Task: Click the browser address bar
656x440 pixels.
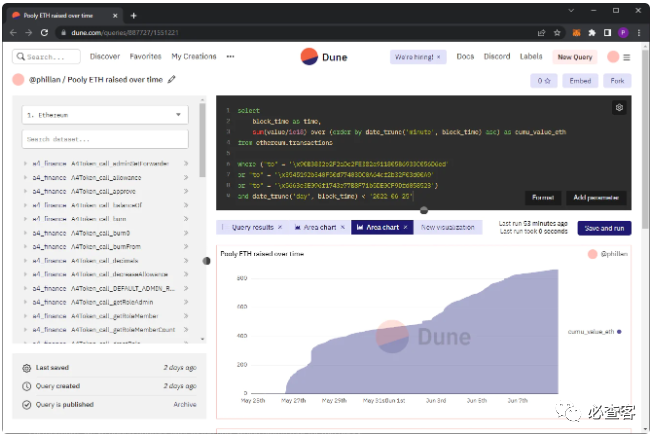Action: [293, 33]
